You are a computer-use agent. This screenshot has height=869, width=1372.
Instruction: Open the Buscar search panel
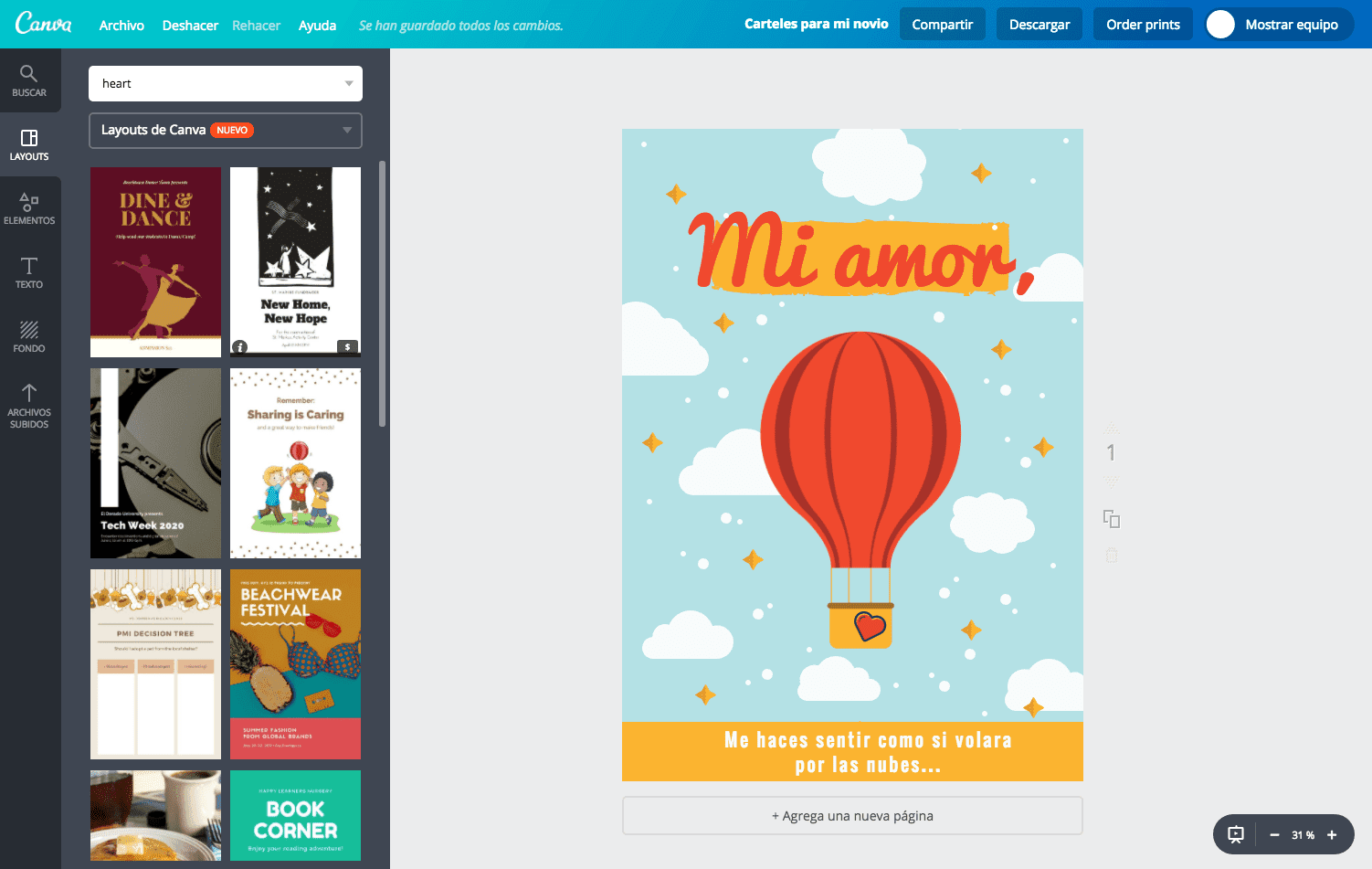point(29,80)
